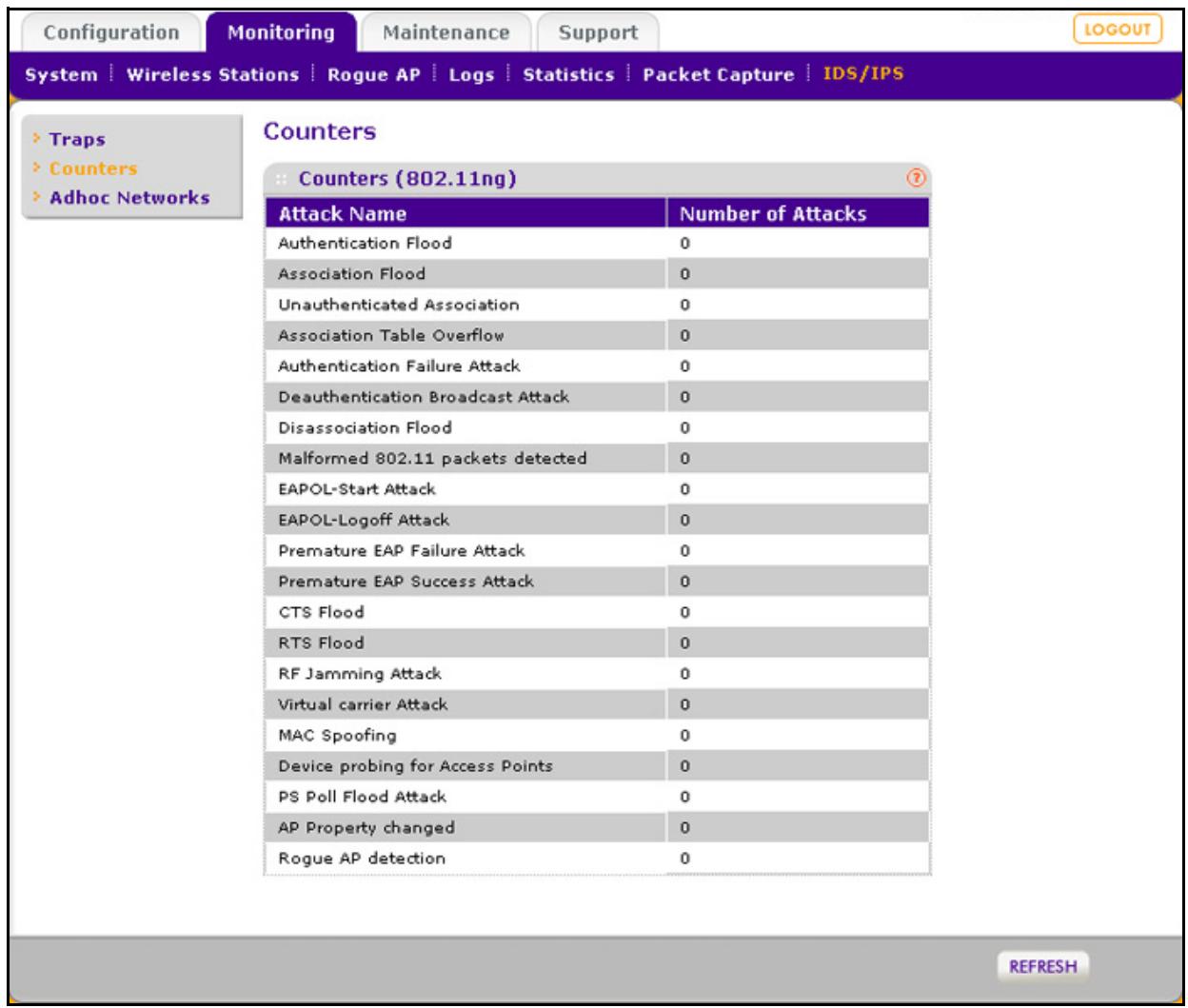Click the RF Jamming Attack entry
Image resolution: width=1188 pixels, height=1008 pixels.
tap(360, 673)
